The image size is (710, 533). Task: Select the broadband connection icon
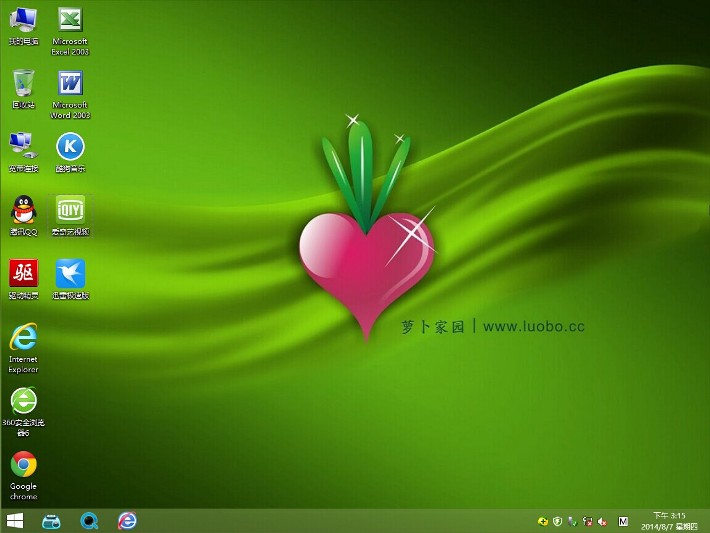point(24,152)
